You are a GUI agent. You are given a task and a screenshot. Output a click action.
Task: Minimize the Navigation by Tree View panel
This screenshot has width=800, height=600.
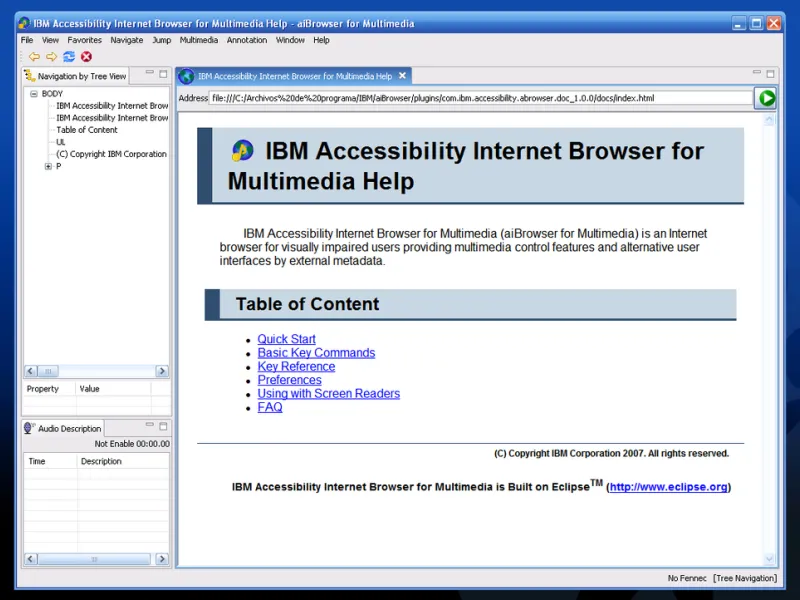(149, 72)
